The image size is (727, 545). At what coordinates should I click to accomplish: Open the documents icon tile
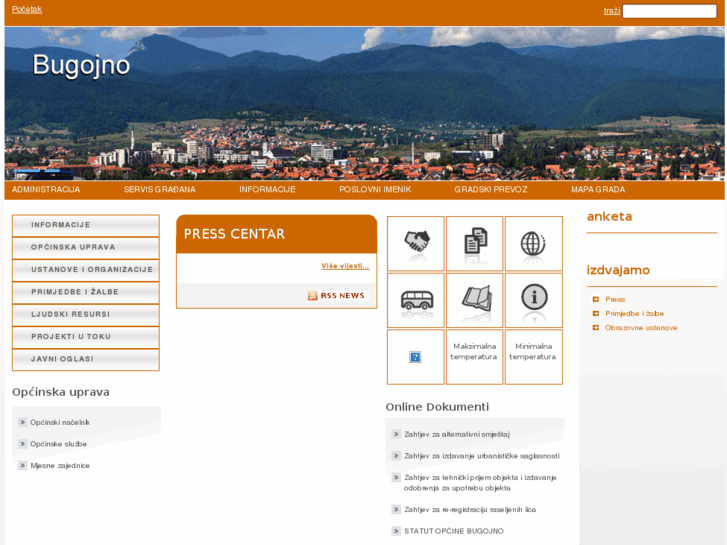tap(474, 244)
